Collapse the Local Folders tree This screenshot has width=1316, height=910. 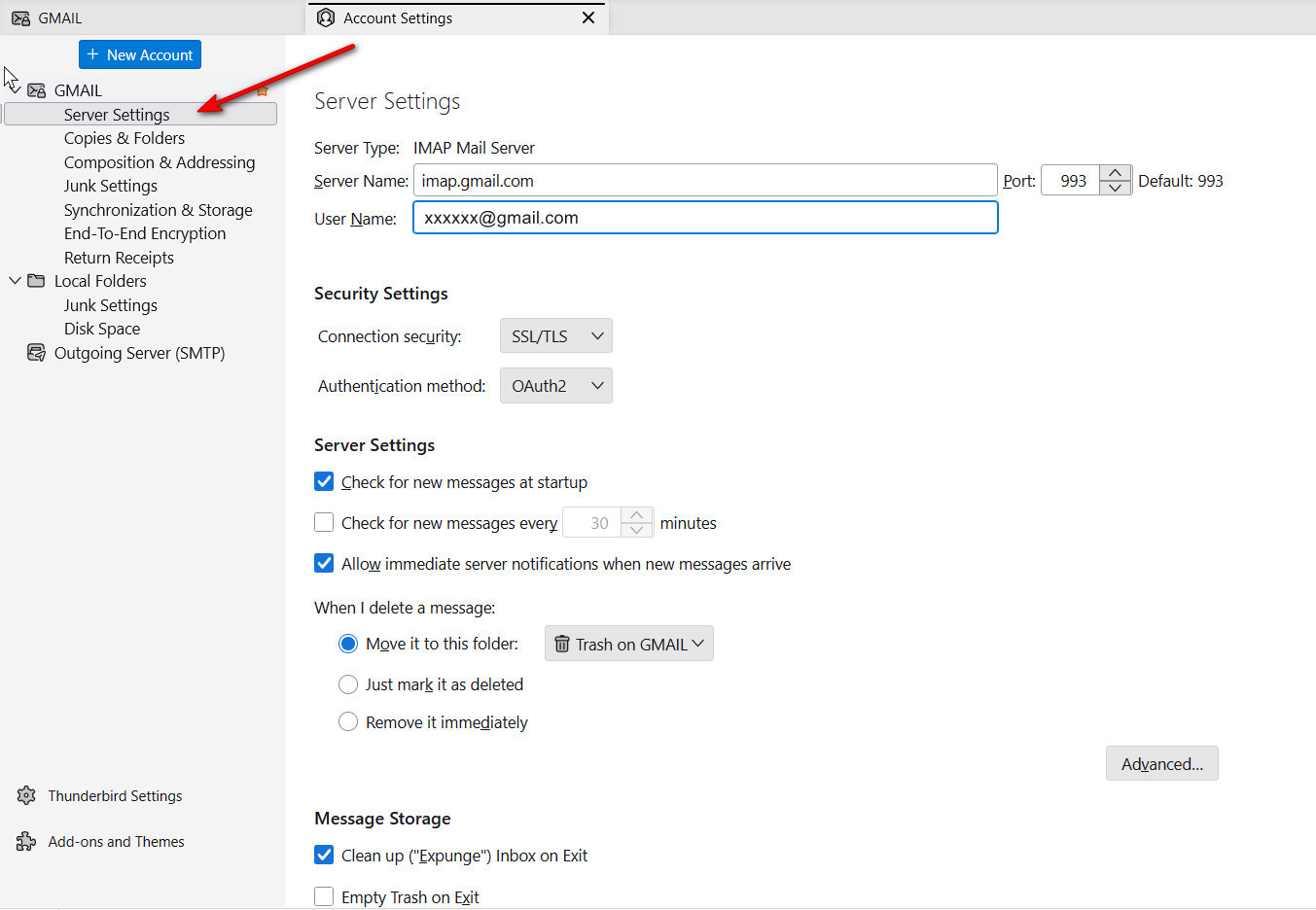pyautogui.click(x=15, y=281)
